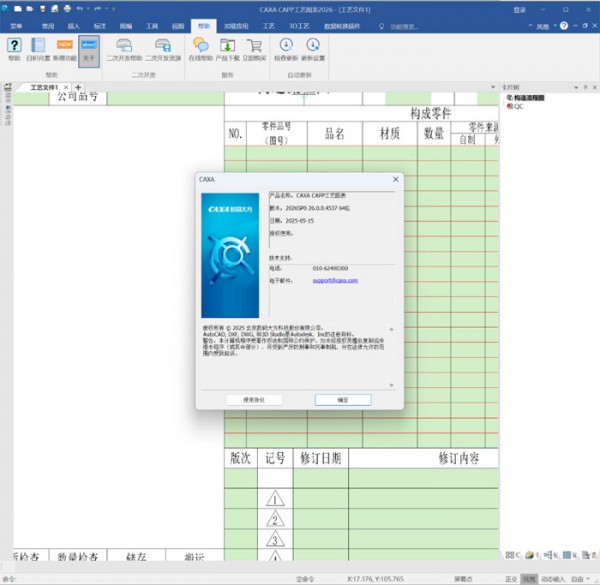Click the Open folder icon in quick access toolbar
The height and width of the screenshot is (585, 600).
click(x=30, y=8)
